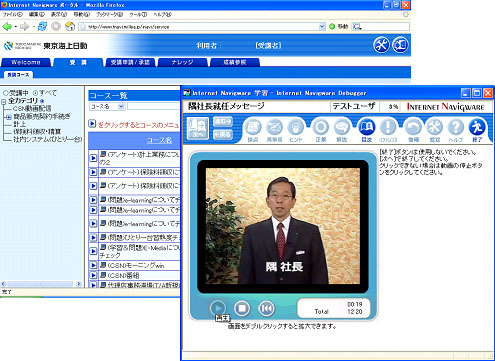The height and width of the screenshot is (361, 495).
Task: Click the リファレンス exclamation-mark icon
Action: click(x=388, y=127)
